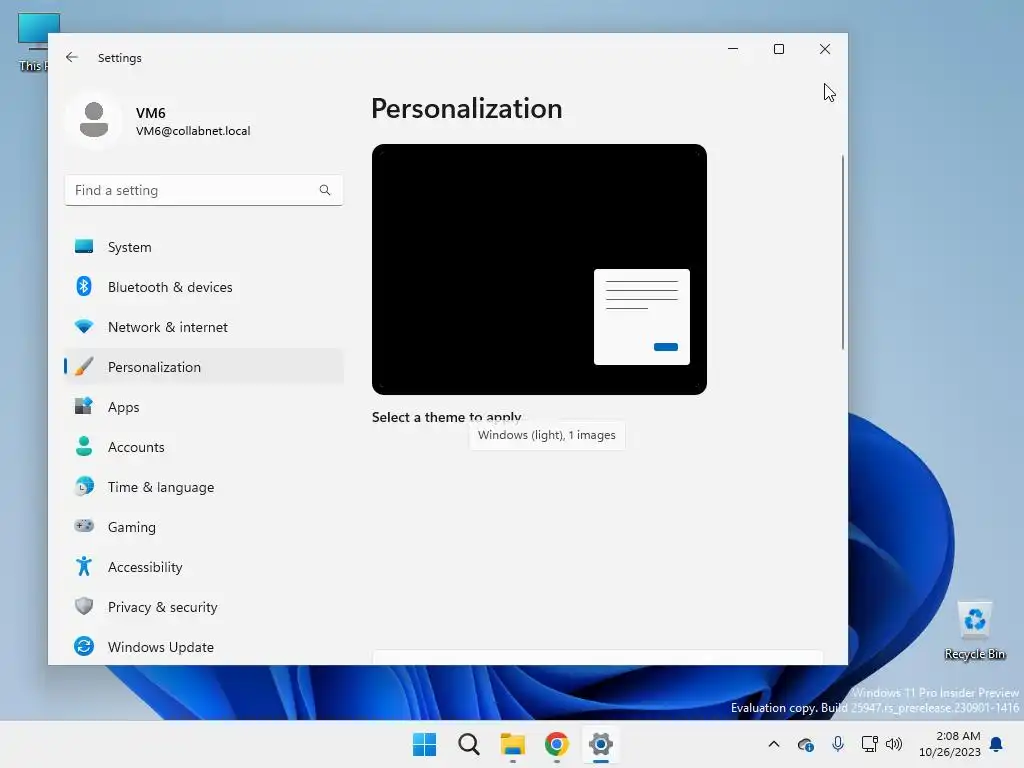Image resolution: width=1024 pixels, height=768 pixels.
Task: Click the Accessibility figure icon
Action: pyautogui.click(x=84, y=566)
